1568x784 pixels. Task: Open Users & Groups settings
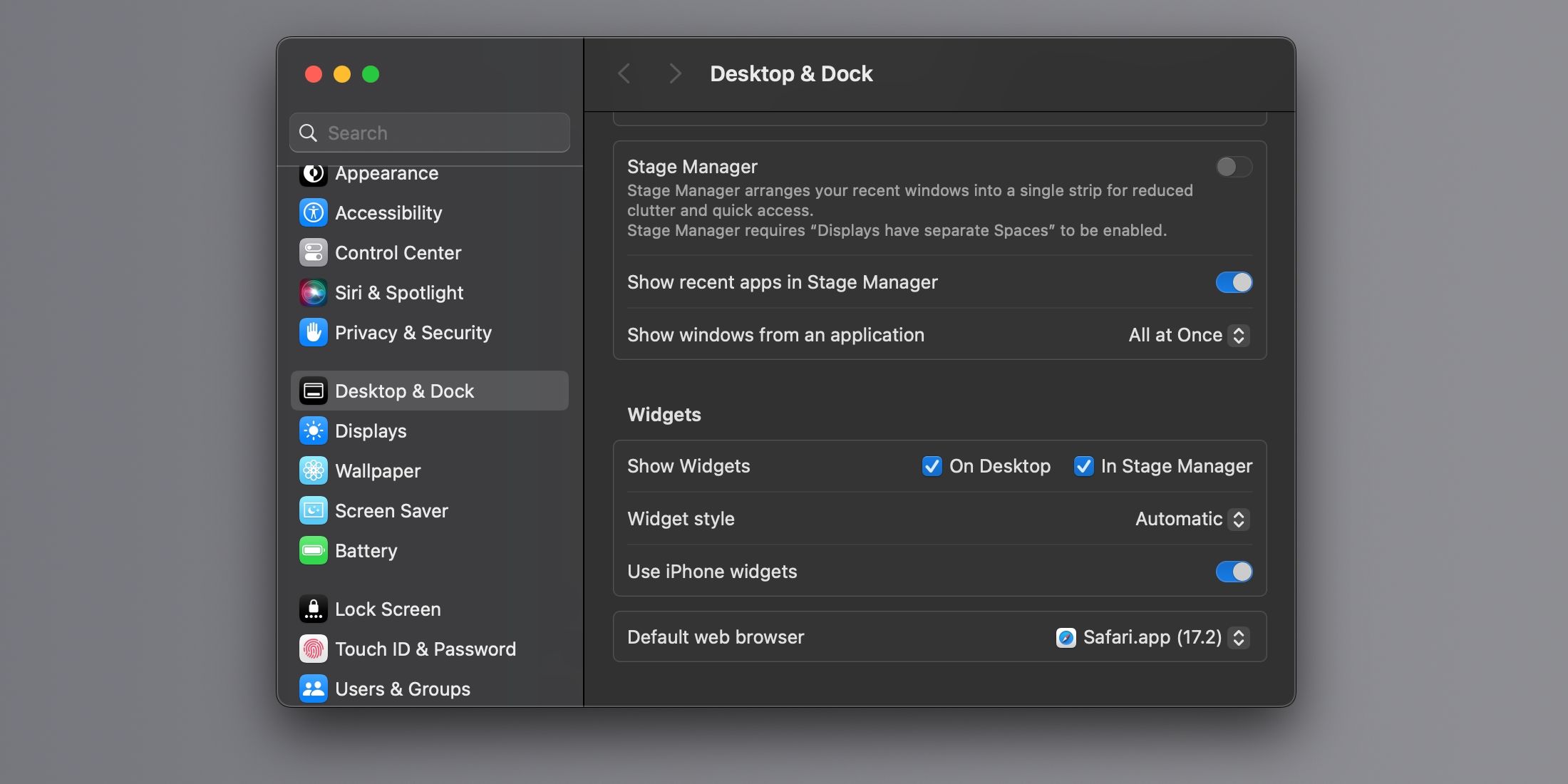(x=403, y=688)
